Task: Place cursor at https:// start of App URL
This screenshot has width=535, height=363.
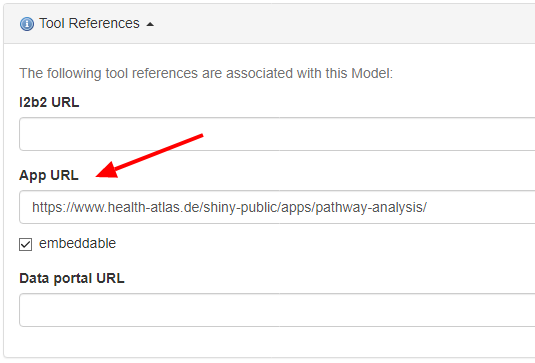Action: click(x=32, y=207)
